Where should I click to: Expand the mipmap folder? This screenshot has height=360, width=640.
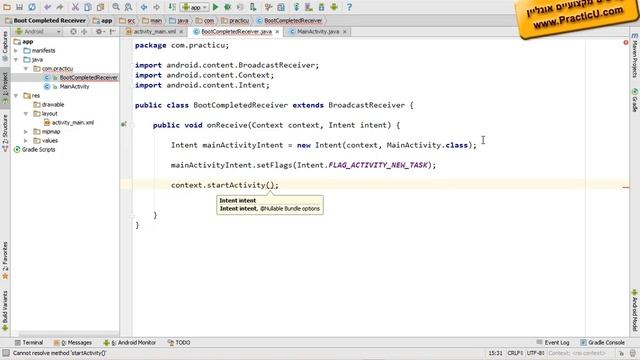pos(26,131)
